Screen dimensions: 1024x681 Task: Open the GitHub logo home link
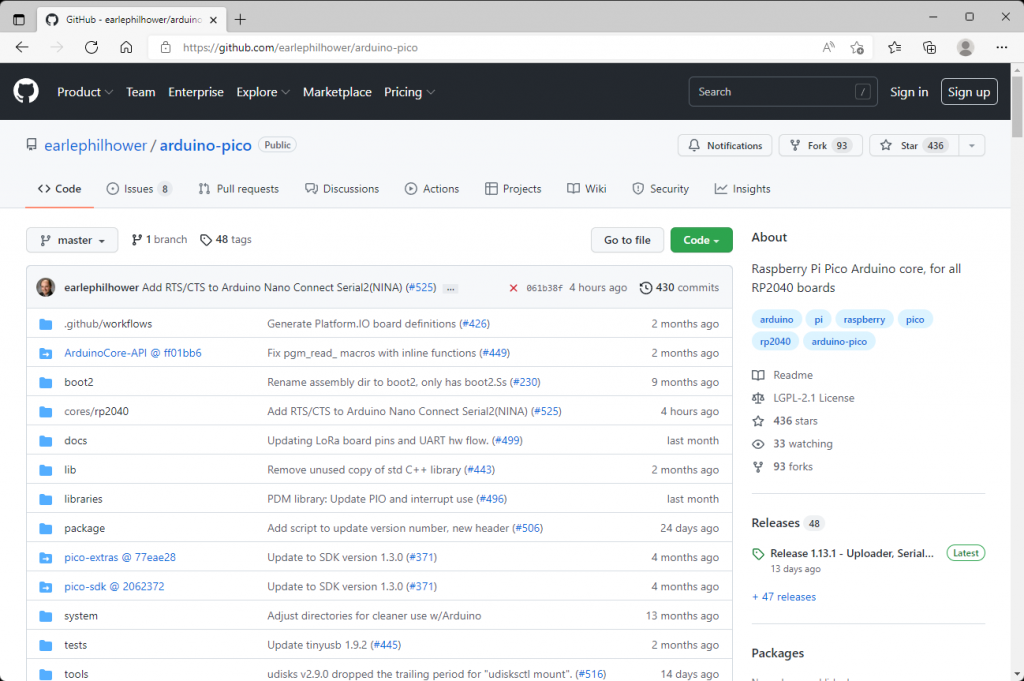(x=26, y=91)
